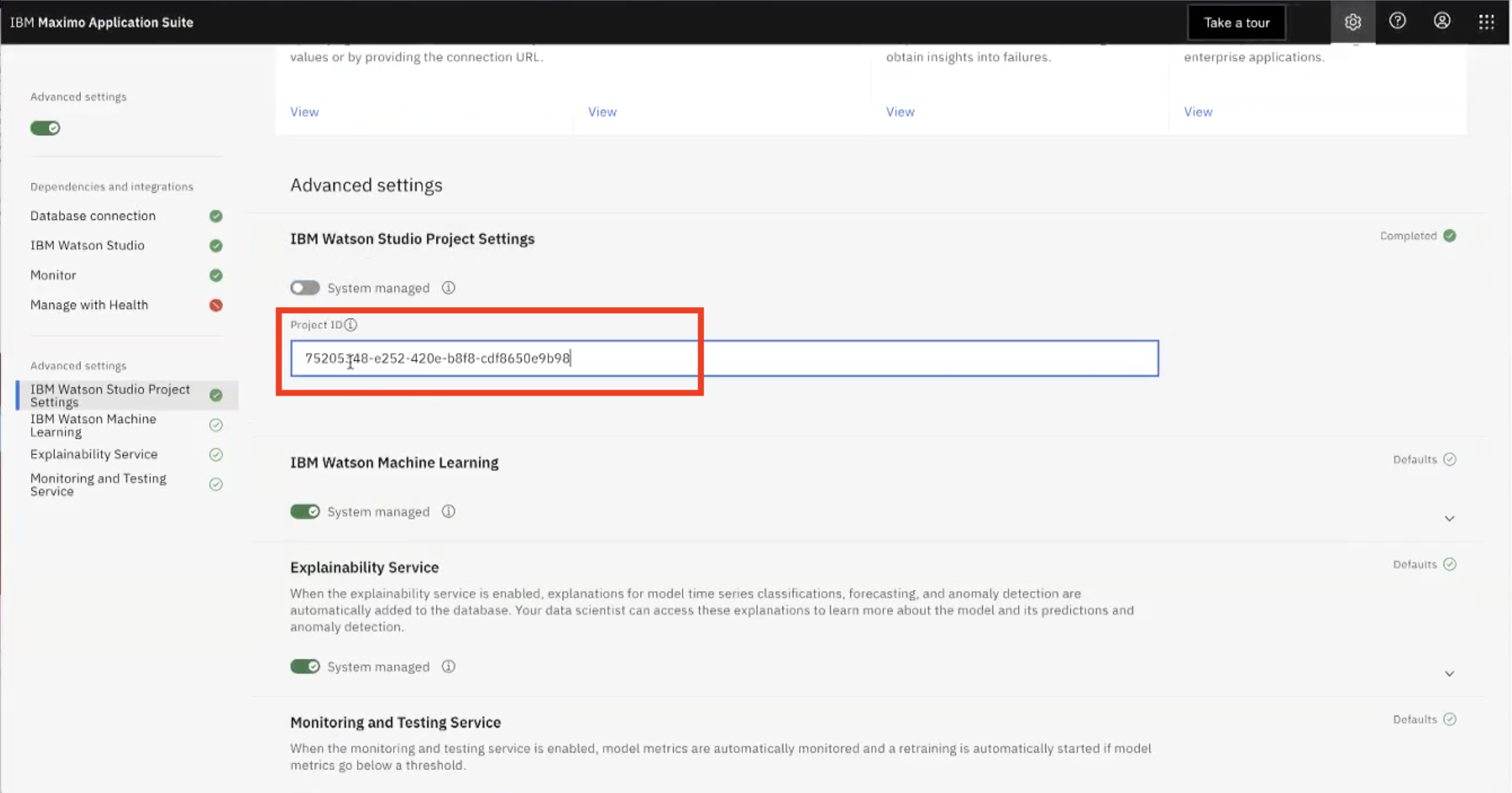Click info icon beside Machine Learning System managed
Viewport: 1512px width, 793px height.
pos(448,511)
